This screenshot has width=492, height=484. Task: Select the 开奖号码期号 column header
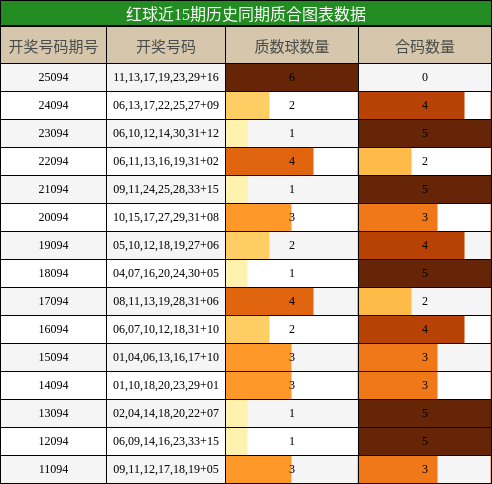click(x=53, y=46)
